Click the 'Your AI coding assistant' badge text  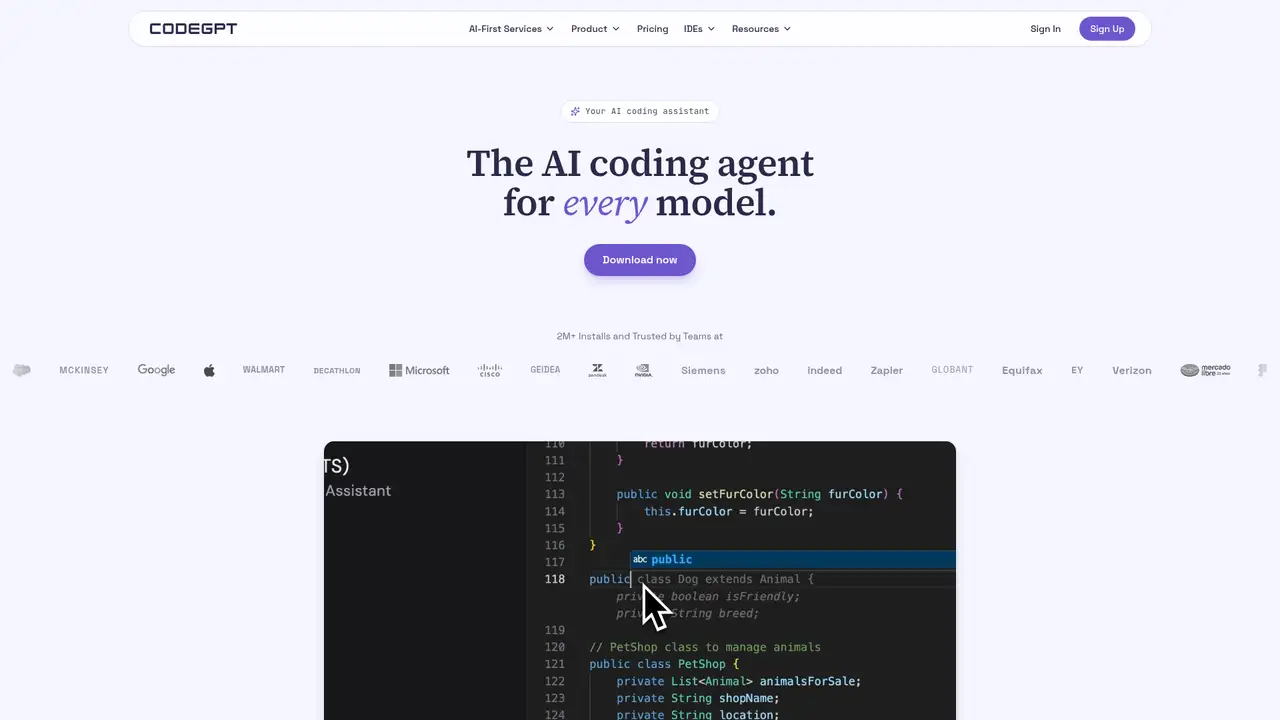(647, 111)
